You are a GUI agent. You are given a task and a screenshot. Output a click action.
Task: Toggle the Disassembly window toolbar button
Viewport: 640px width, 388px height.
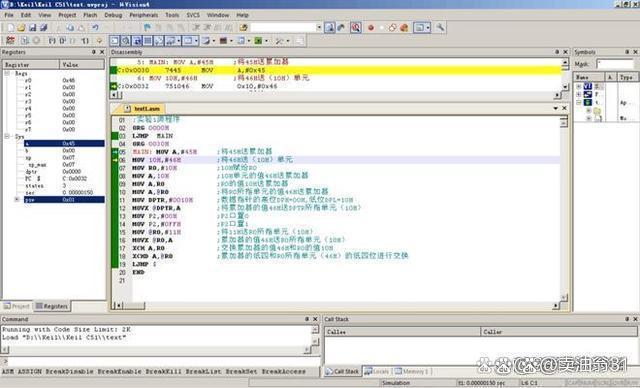click(126, 40)
